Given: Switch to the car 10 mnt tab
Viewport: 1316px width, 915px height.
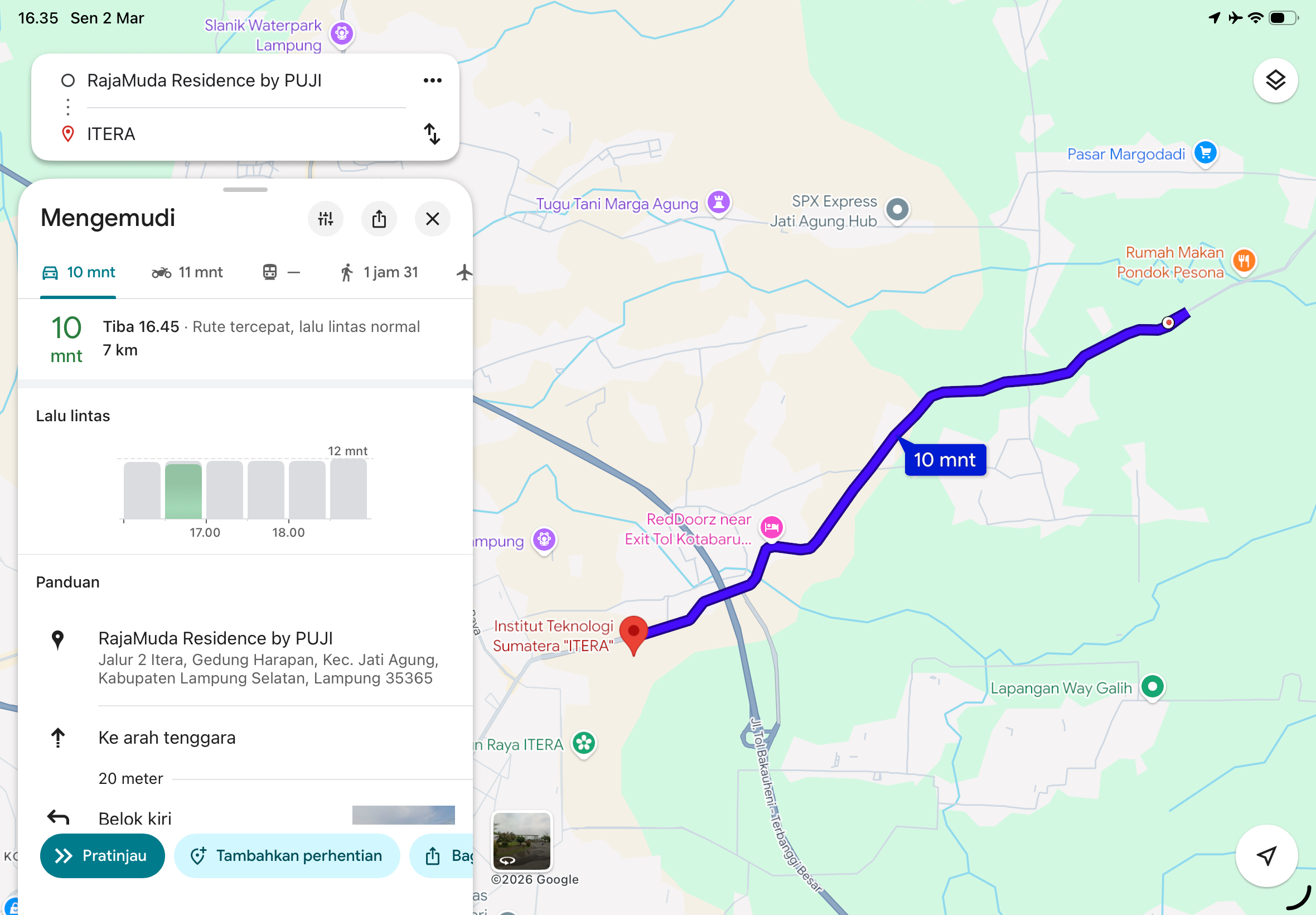Looking at the screenshot, I should (x=79, y=272).
